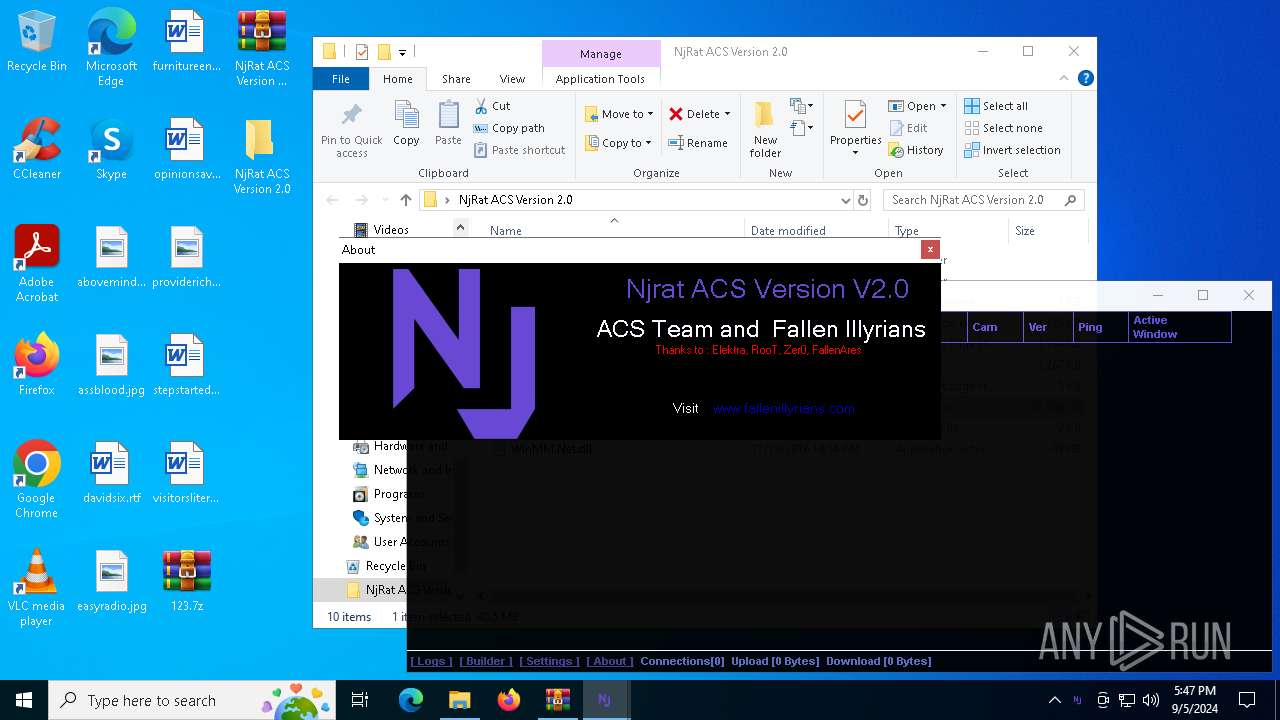Select Recycle Bin in the navigation pane
Viewport: 1280px width, 720px height.
pyautogui.click(x=396, y=566)
